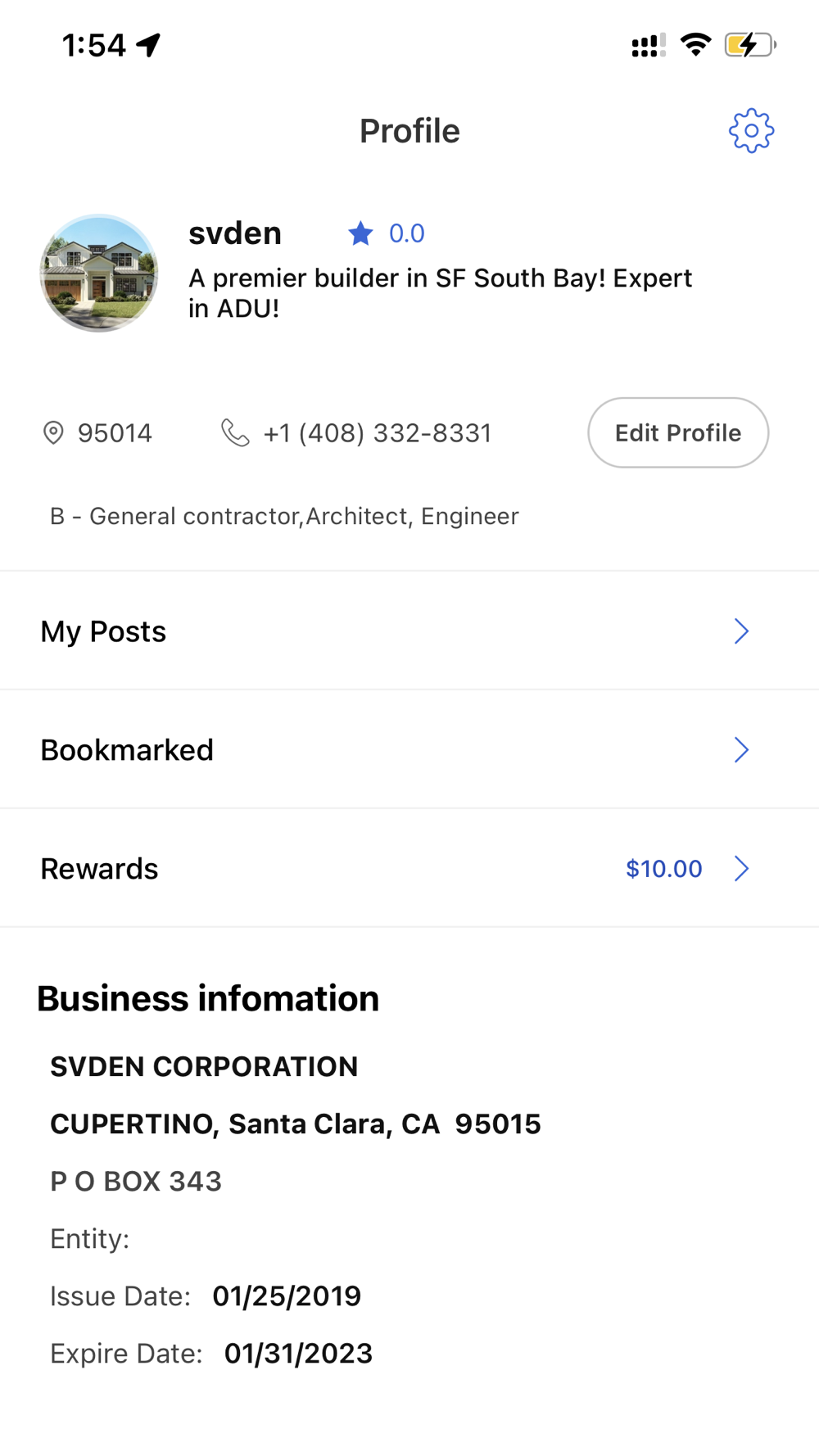The height and width of the screenshot is (1456, 819).
Task: Tap the phone handset icon
Action: (x=235, y=433)
